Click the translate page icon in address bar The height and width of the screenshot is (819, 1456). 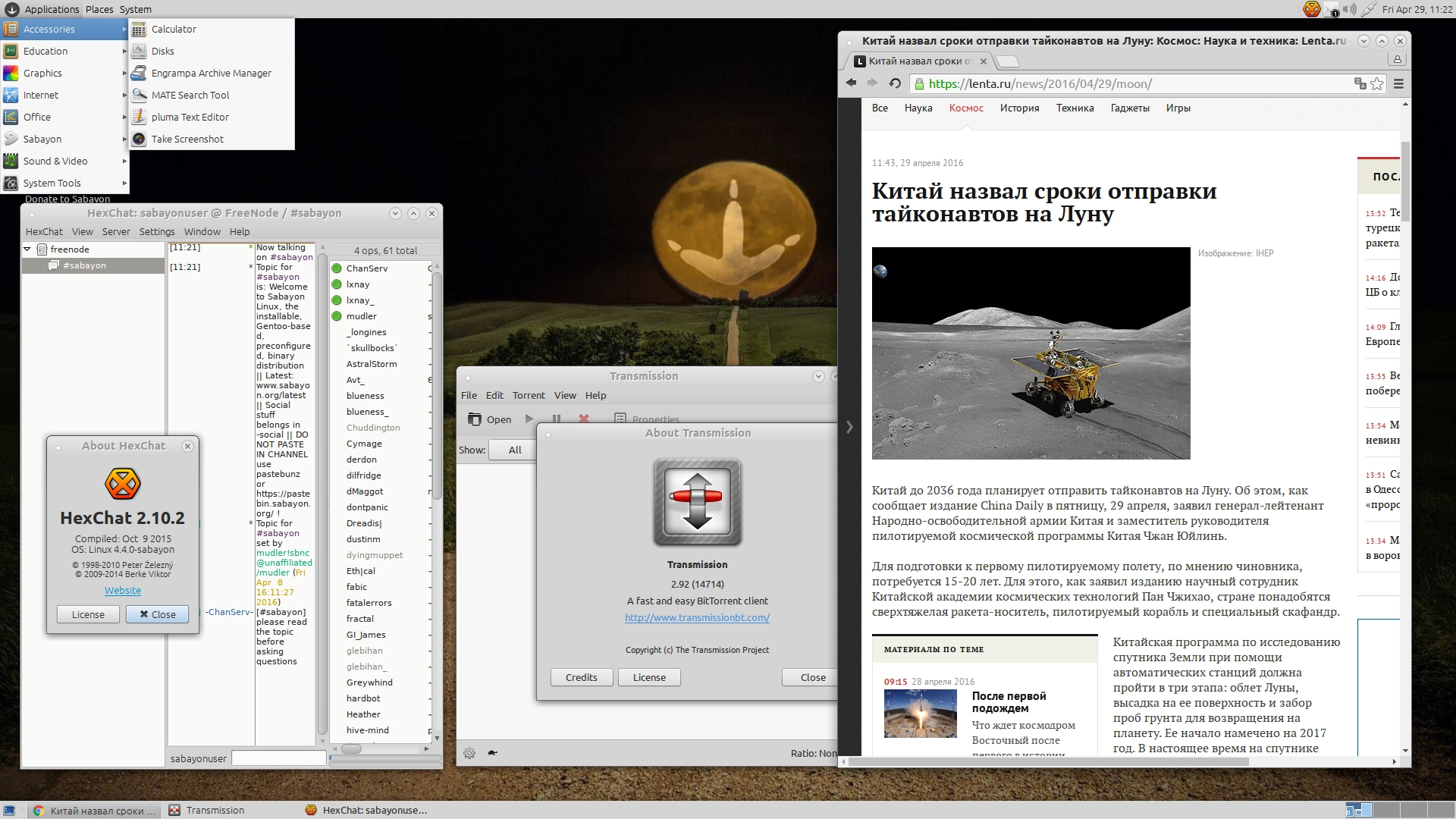pos(1360,83)
